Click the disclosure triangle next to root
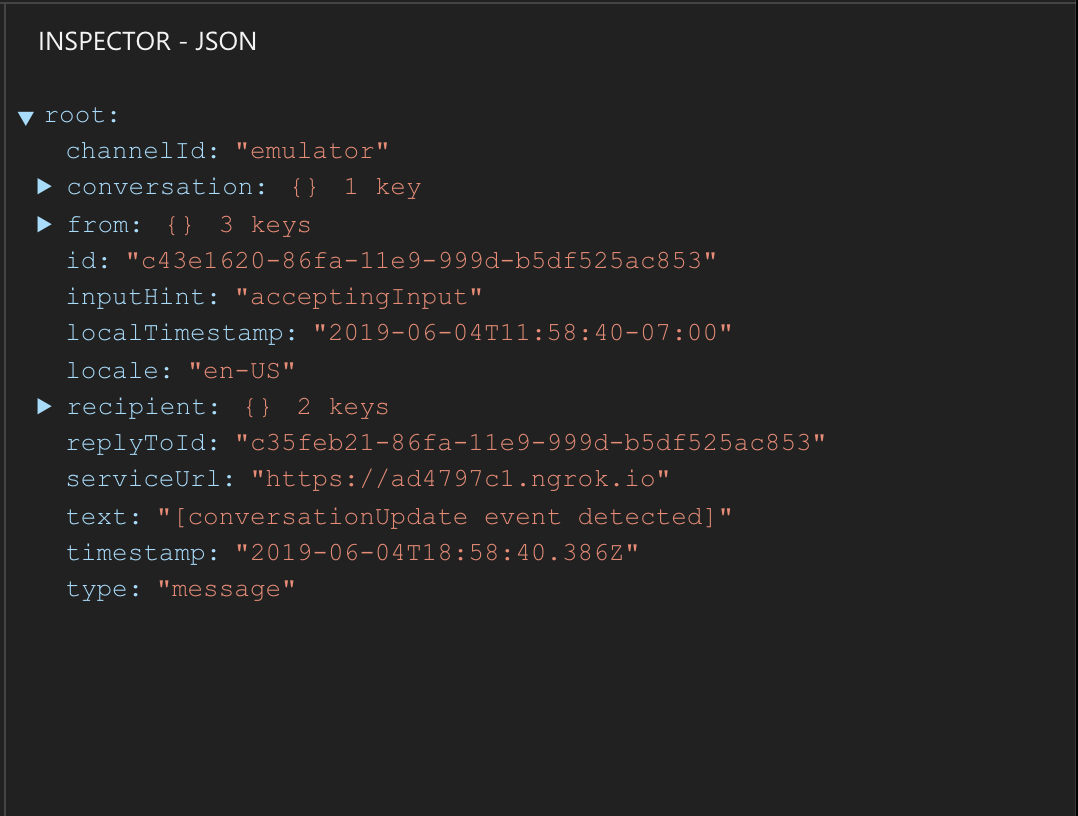1078x816 pixels. [25, 117]
